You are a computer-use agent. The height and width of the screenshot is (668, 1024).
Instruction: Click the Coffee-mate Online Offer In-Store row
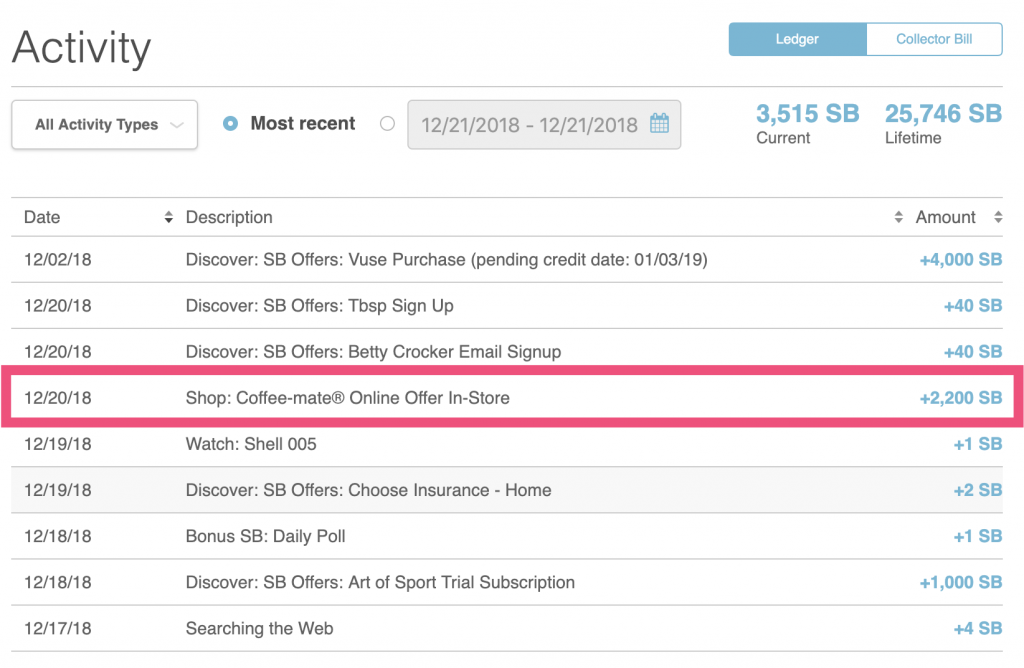pyautogui.click(x=347, y=398)
